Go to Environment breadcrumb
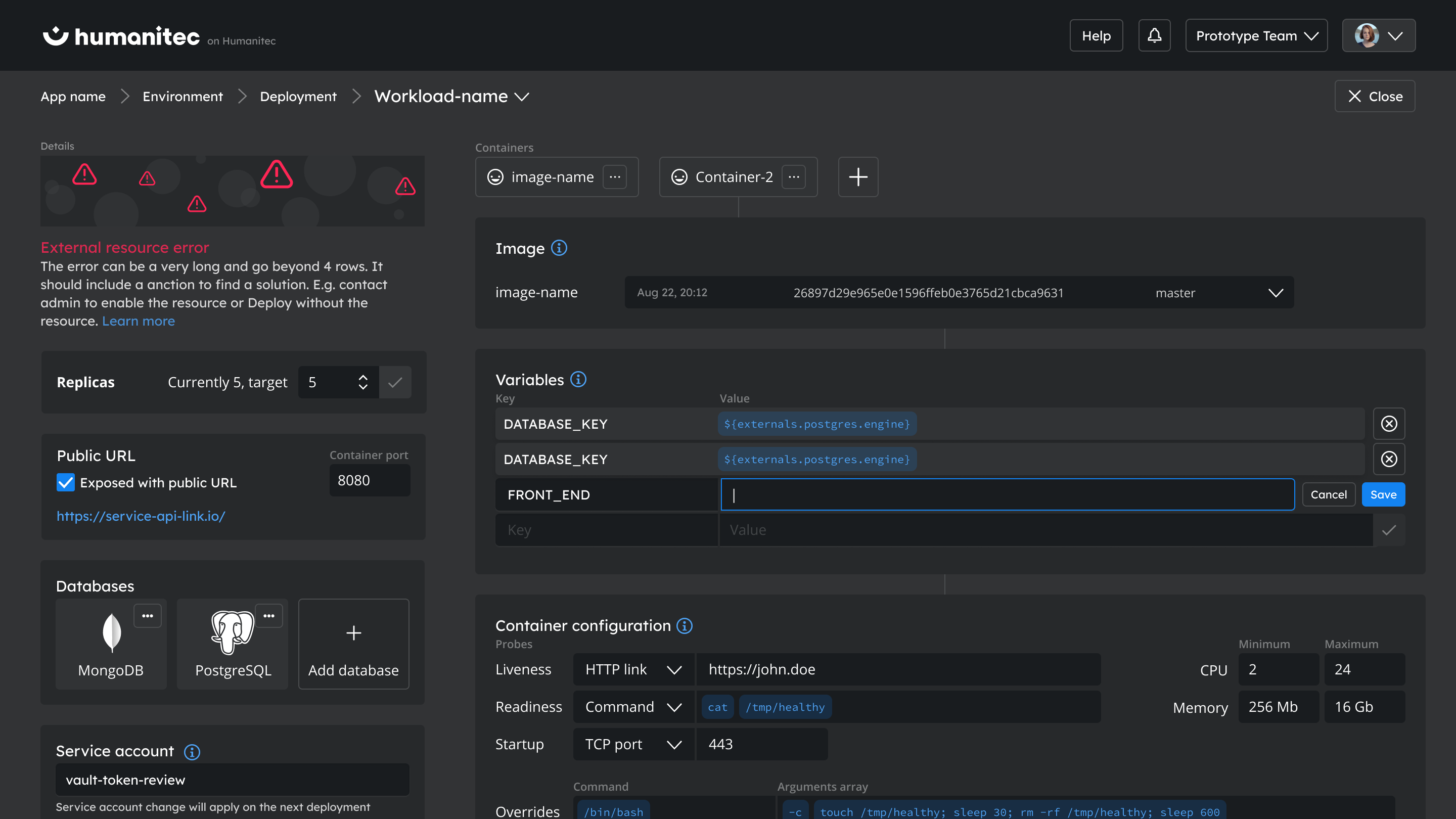 point(183,97)
